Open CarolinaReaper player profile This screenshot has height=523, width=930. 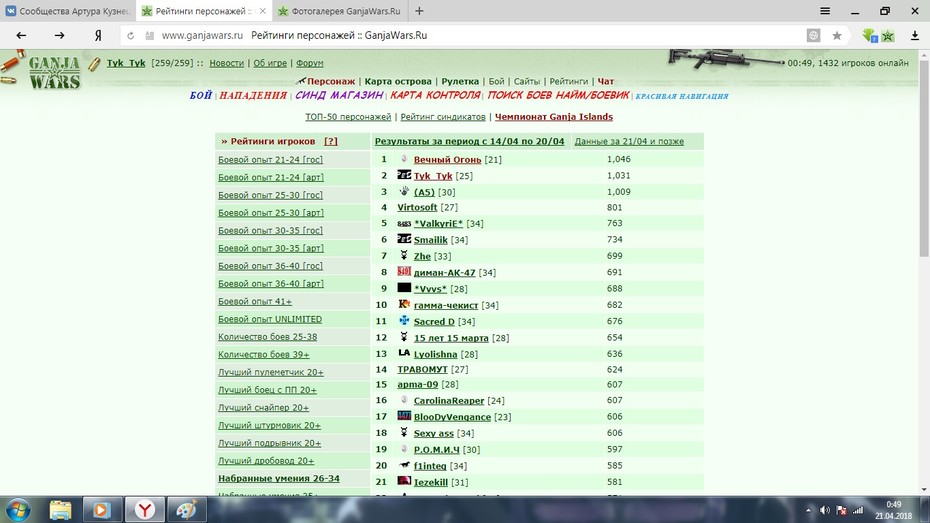(449, 401)
